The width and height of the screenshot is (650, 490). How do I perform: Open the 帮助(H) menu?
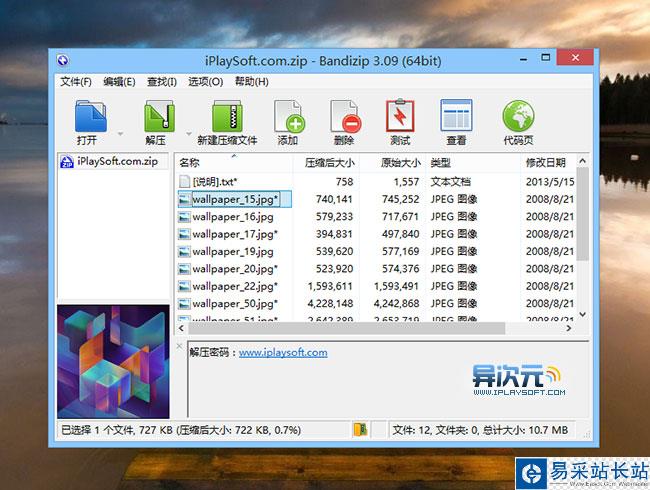pyautogui.click(x=252, y=82)
